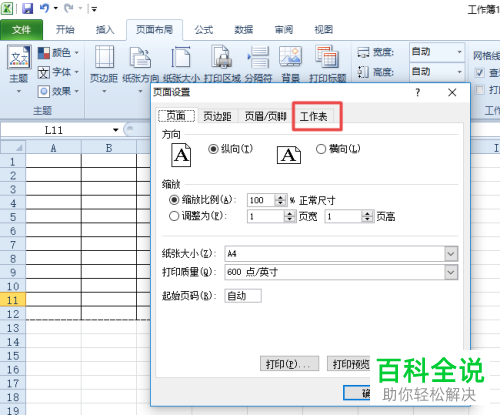The width and height of the screenshot is (500, 415).
Task: Click the 页宽 pages-wide input field
Action: 266,216
